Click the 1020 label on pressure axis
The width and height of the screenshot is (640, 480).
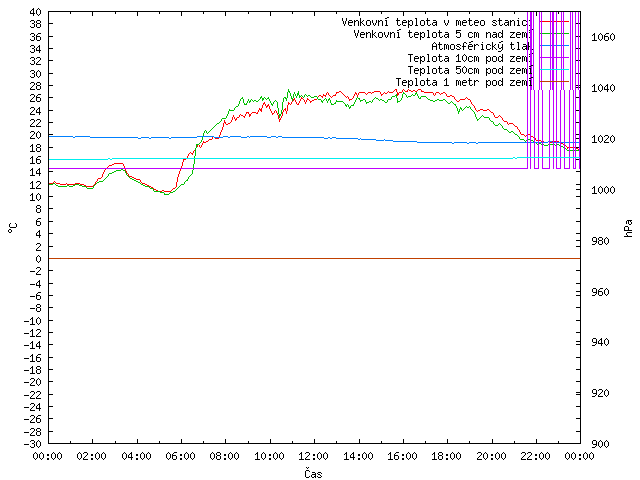click(603, 139)
